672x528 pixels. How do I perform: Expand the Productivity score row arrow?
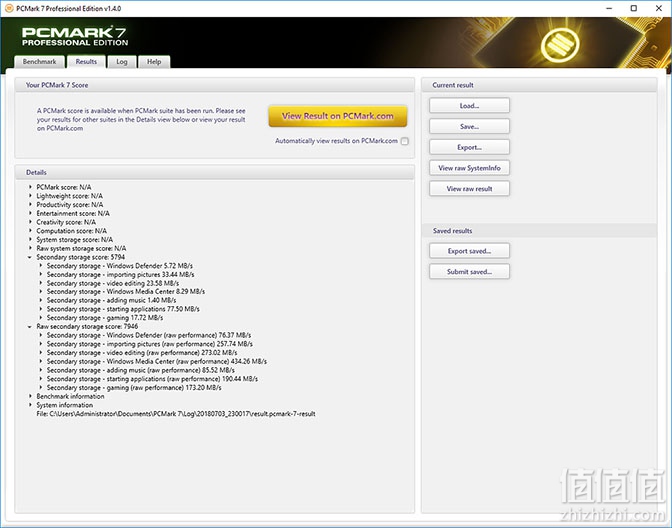(30, 204)
